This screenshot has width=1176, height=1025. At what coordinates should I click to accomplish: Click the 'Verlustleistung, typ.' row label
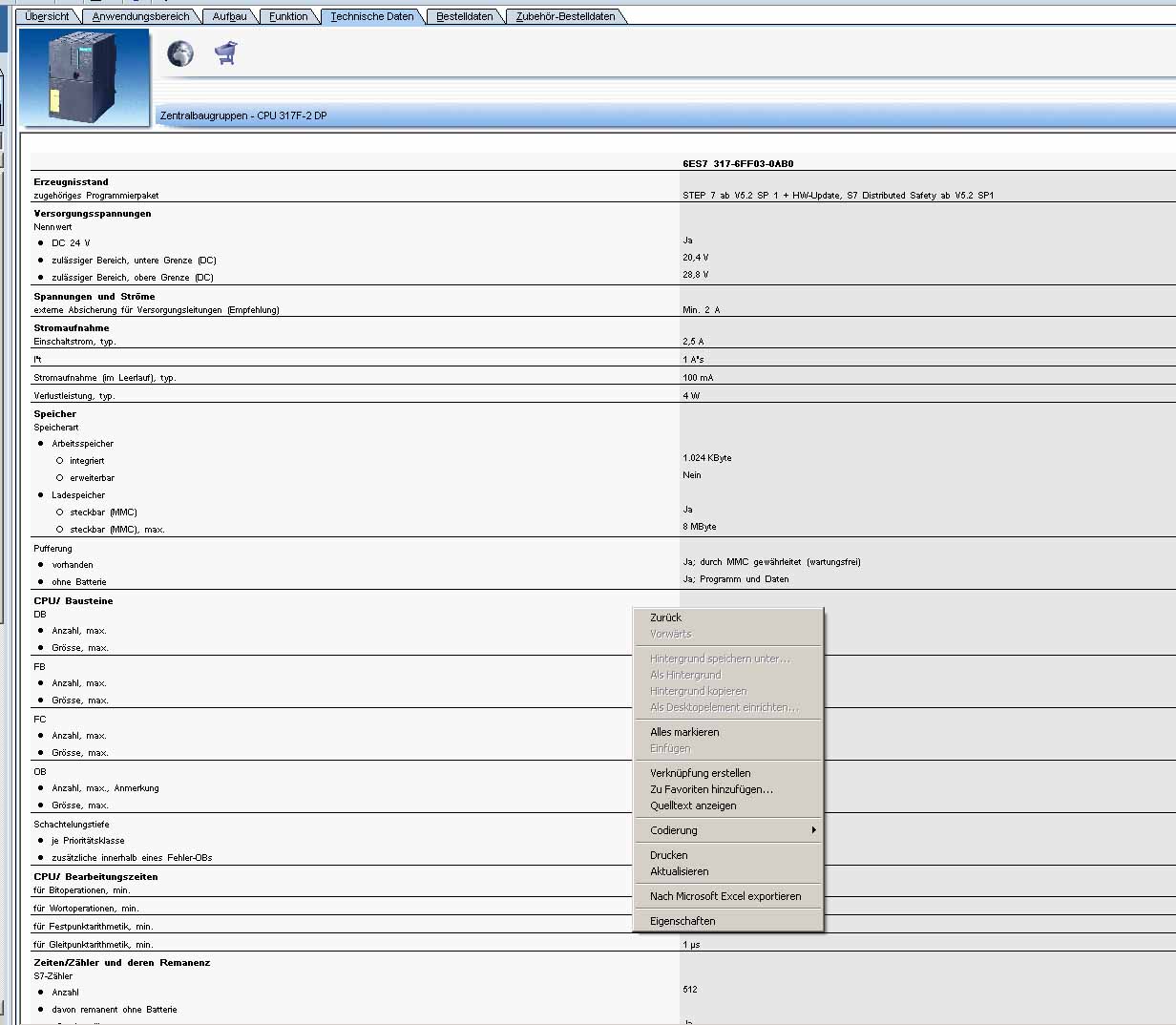[x=74, y=396]
